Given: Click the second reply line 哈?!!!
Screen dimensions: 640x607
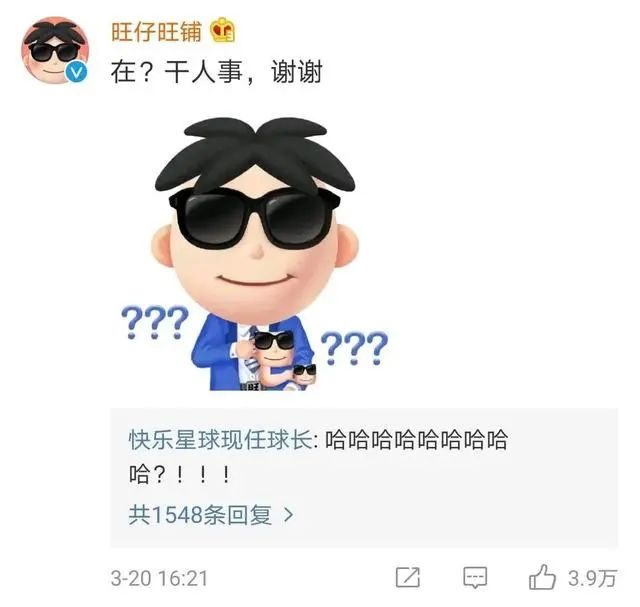Looking at the screenshot, I should [180, 475].
